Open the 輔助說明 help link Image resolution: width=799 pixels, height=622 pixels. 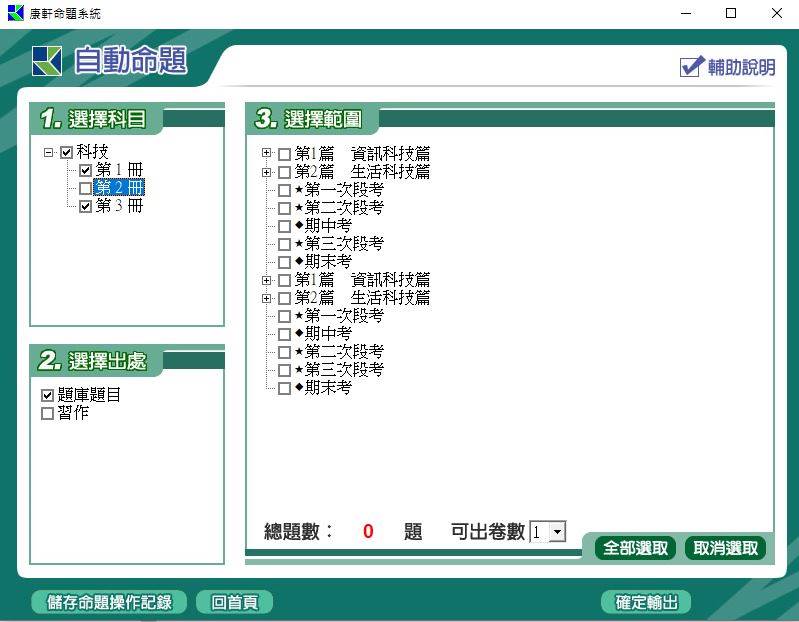(728, 67)
